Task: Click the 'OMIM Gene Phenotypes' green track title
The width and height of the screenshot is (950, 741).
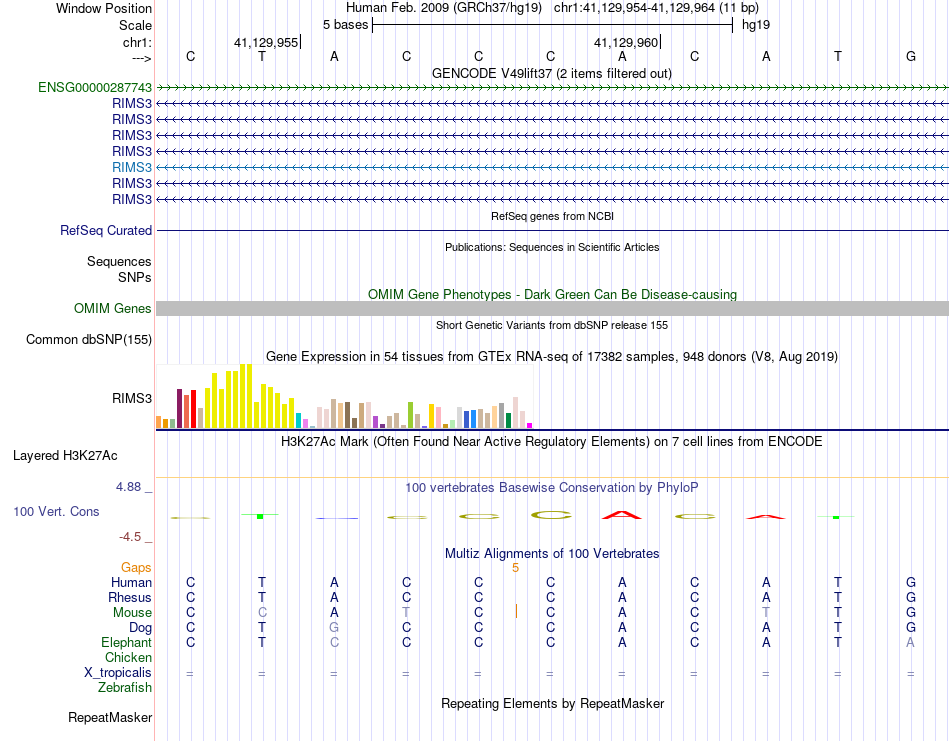Action: pyautogui.click(x=553, y=294)
